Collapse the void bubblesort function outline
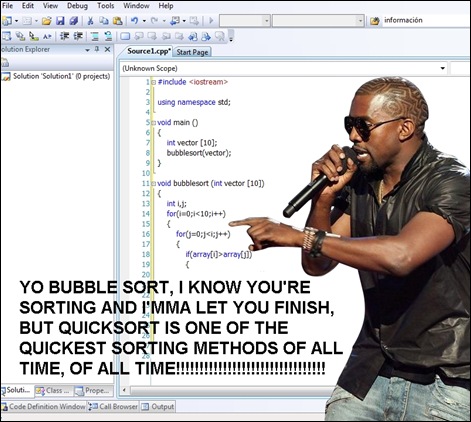The image size is (471, 422). pos(153,183)
